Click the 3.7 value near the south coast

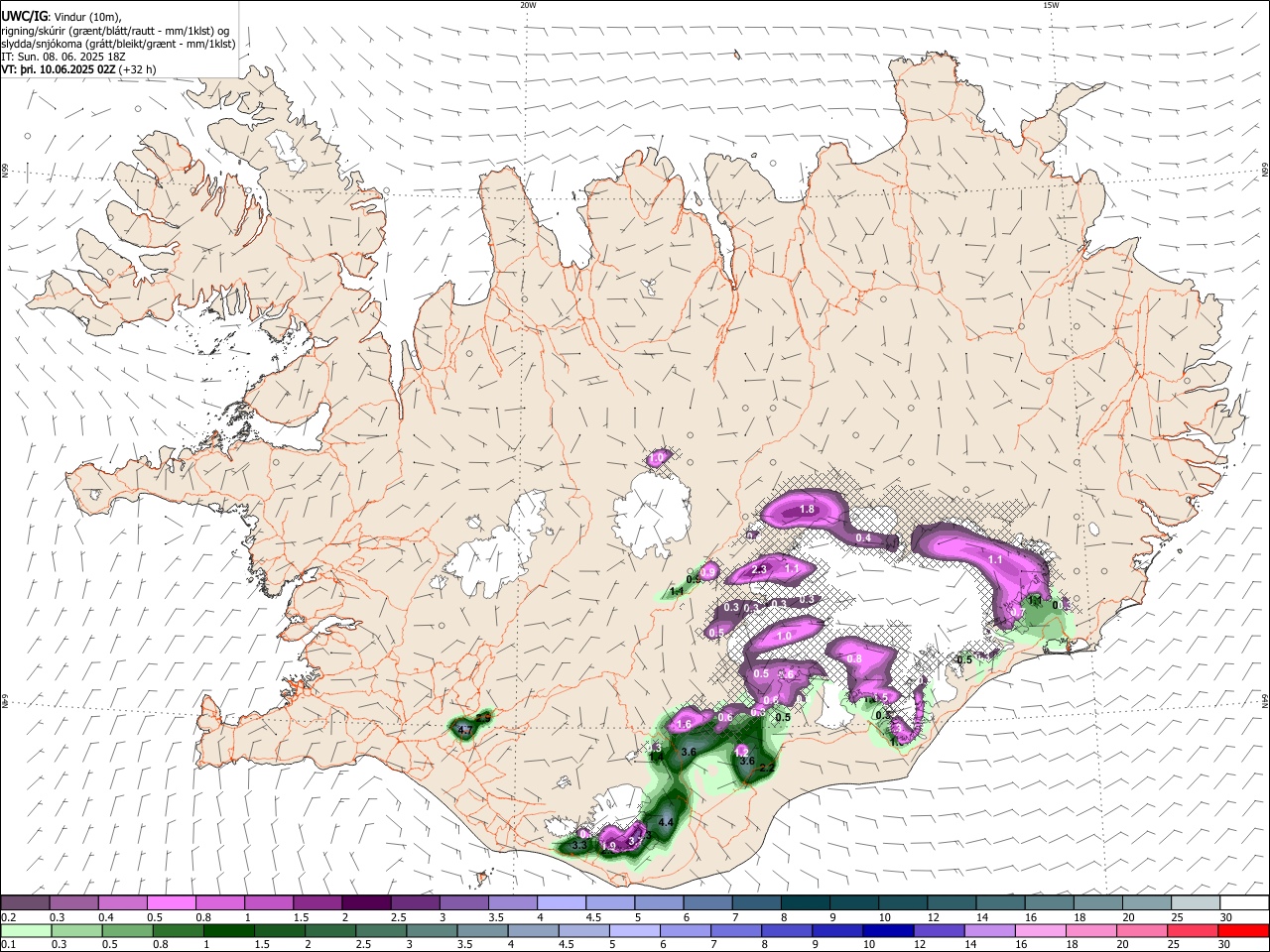[x=637, y=840]
